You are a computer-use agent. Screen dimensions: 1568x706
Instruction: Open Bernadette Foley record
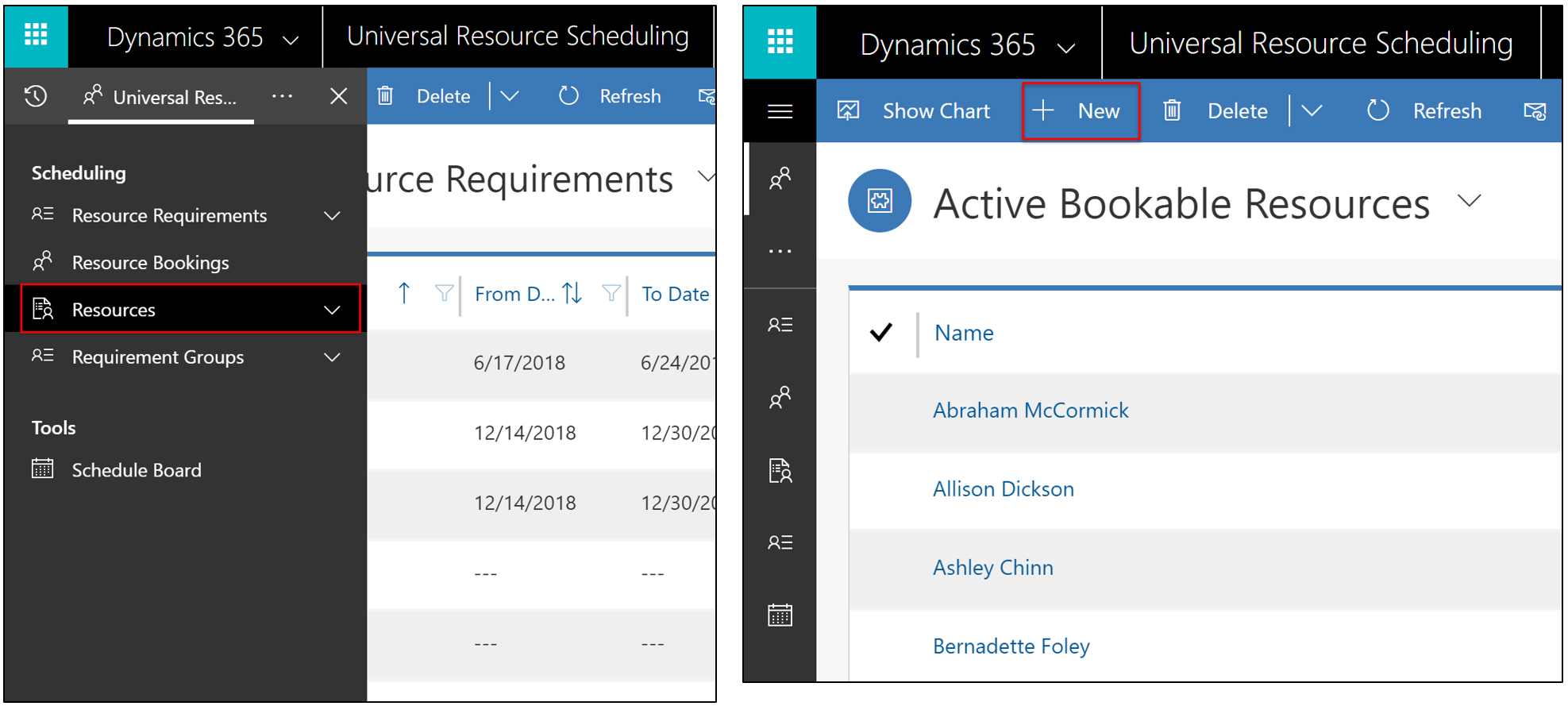click(x=1011, y=646)
